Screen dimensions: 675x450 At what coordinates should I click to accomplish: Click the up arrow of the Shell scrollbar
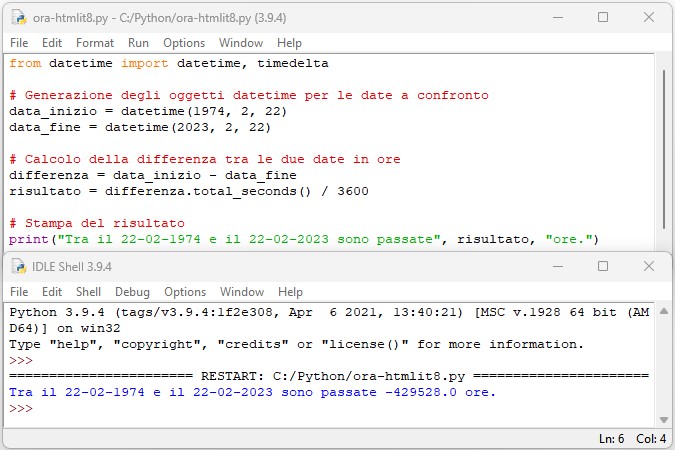pyautogui.click(x=664, y=311)
